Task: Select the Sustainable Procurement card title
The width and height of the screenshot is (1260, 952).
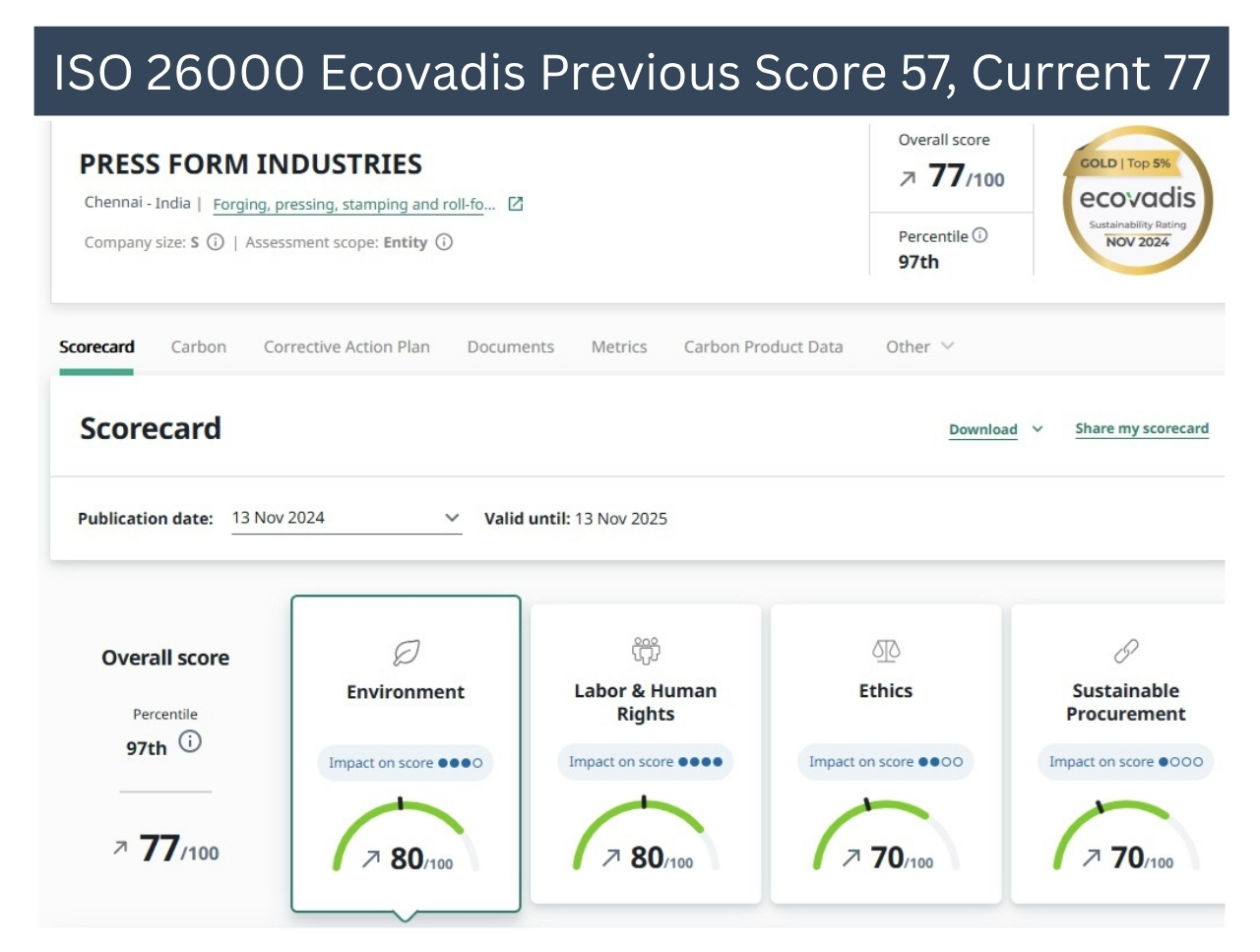Action: click(x=1126, y=702)
